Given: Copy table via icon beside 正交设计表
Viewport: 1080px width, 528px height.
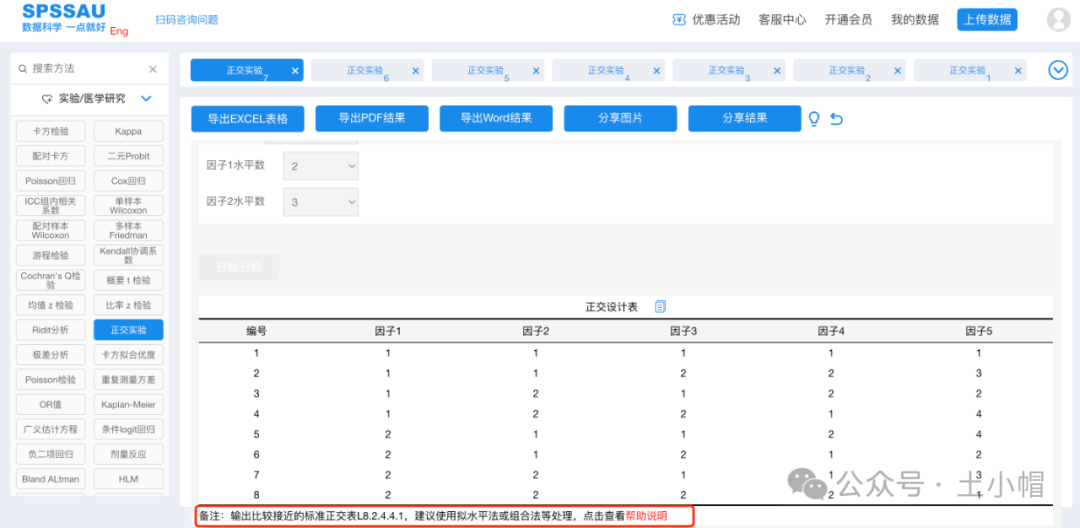Looking at the screenshot, I should (660, 306).
